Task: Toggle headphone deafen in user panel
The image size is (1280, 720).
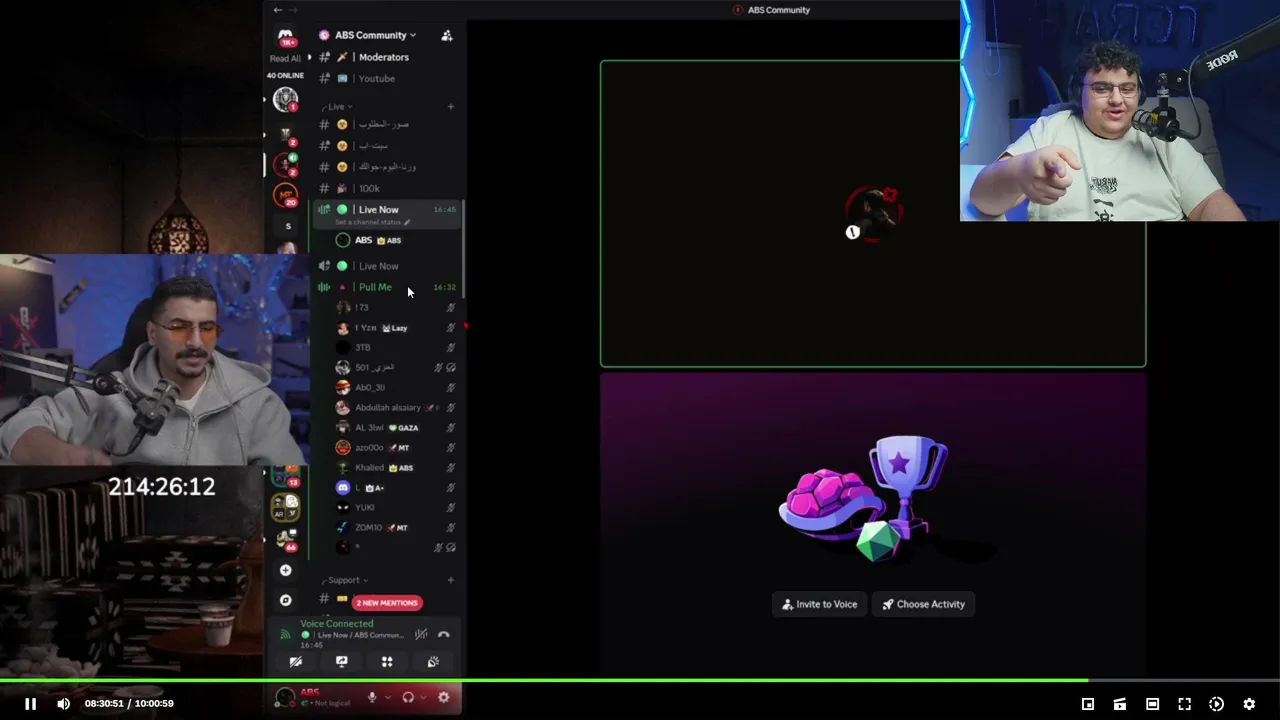Action: tap(408, 697)
